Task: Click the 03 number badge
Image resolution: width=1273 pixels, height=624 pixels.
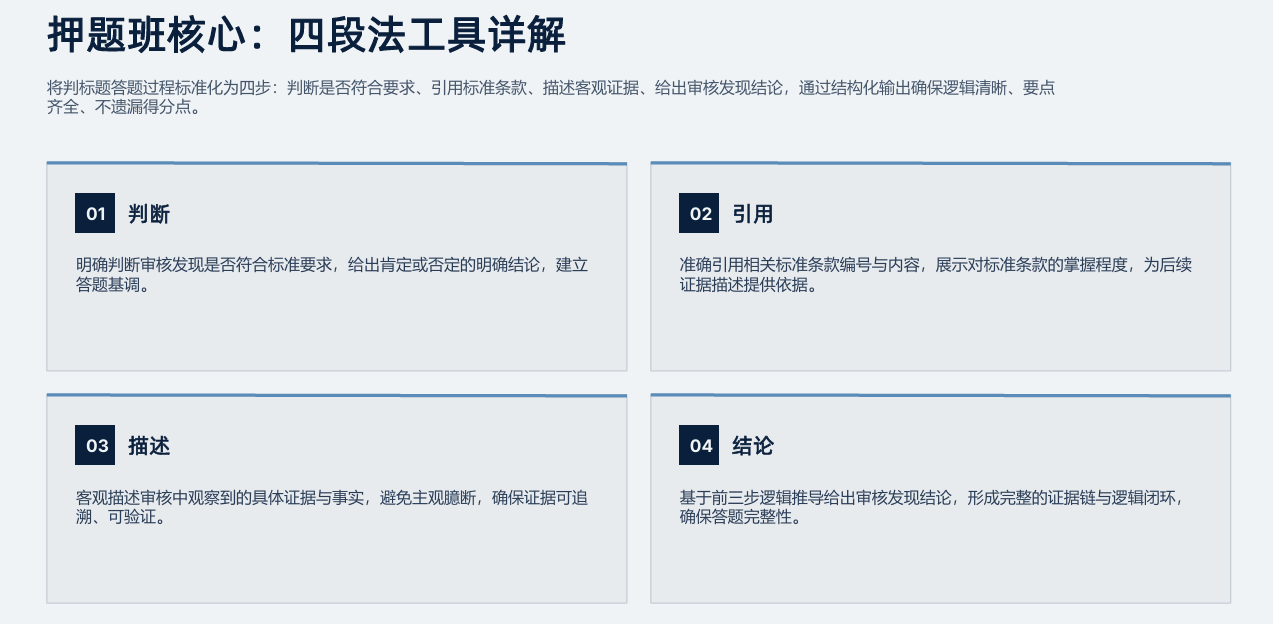Action: [95, 445]
